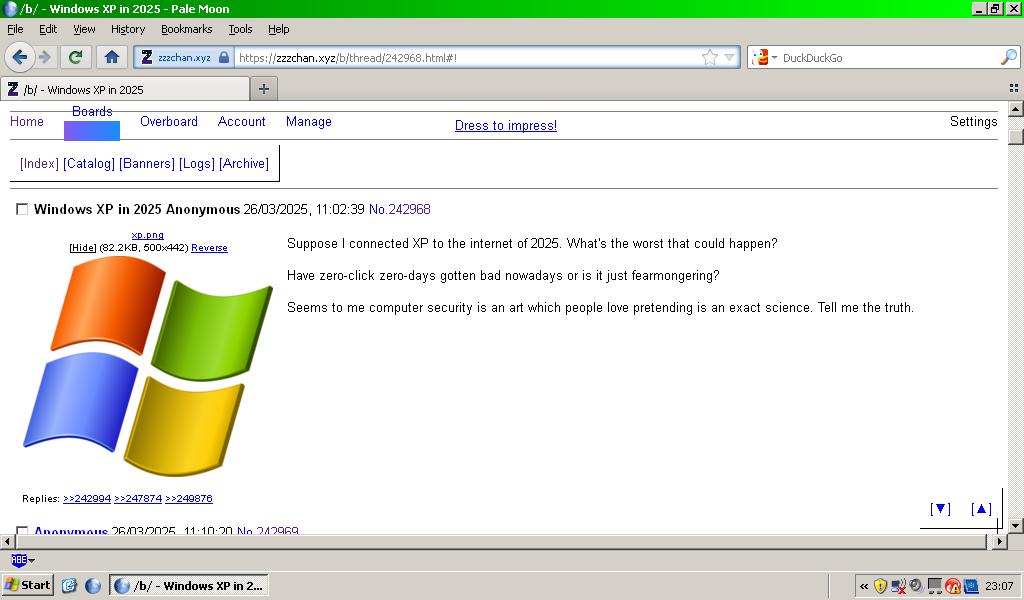Click the blue gradient box under Boards
Viewport: 1024px width, 600px height.
[92, 131]
